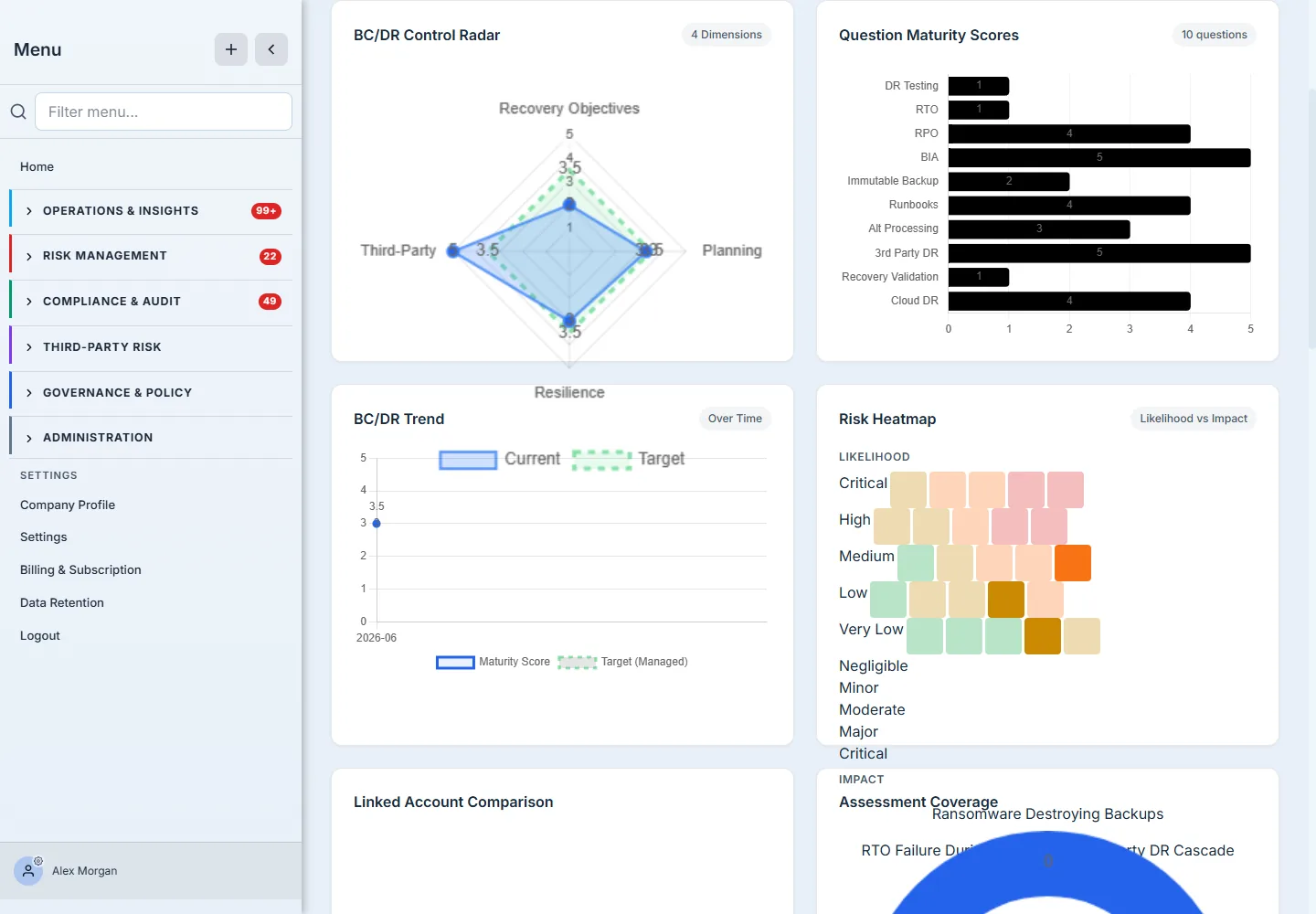Viewport: 1316px width, 914px height.
Task: Click the 3.5 data point on trend chart
Action: pos(377,523)
